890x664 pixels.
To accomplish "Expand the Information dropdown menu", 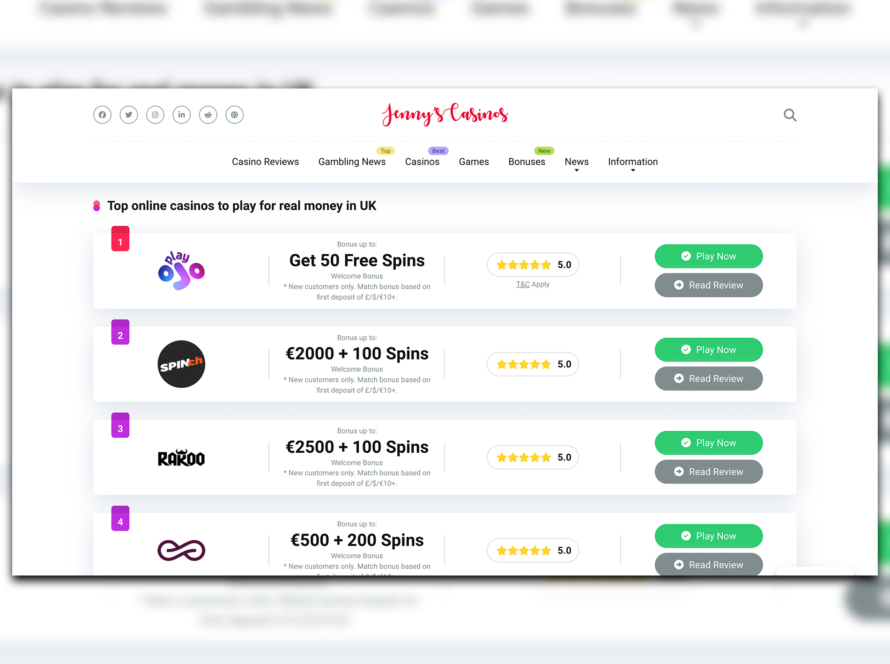I will pos(633,162).
